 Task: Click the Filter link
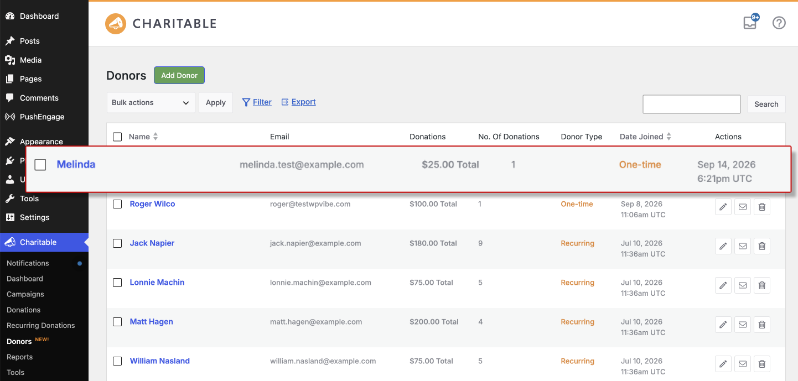[x=262, y=102]
